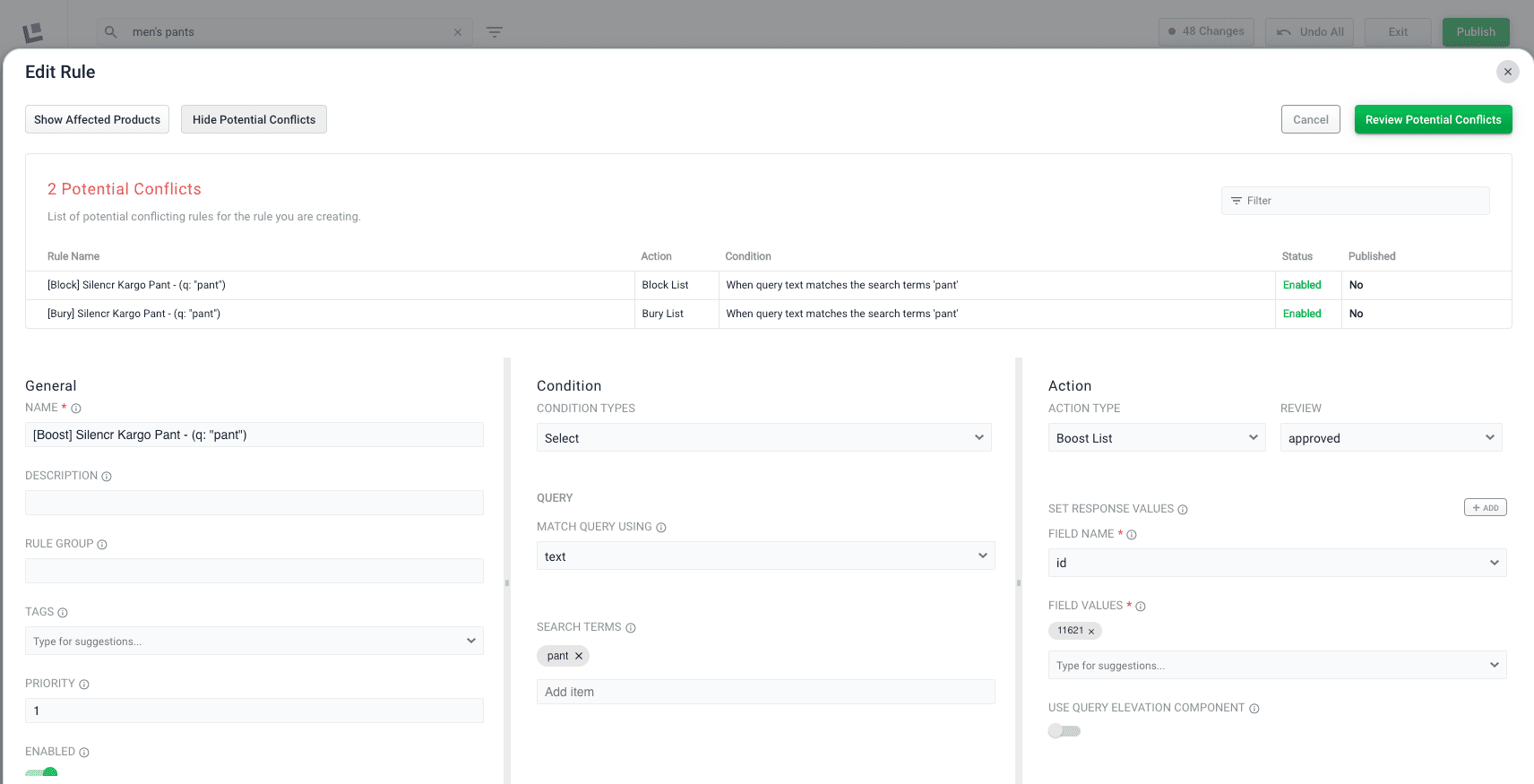This screenshot has height=784, width=1534.
Task: Click the info icon next to NAME
Action: 76,409
